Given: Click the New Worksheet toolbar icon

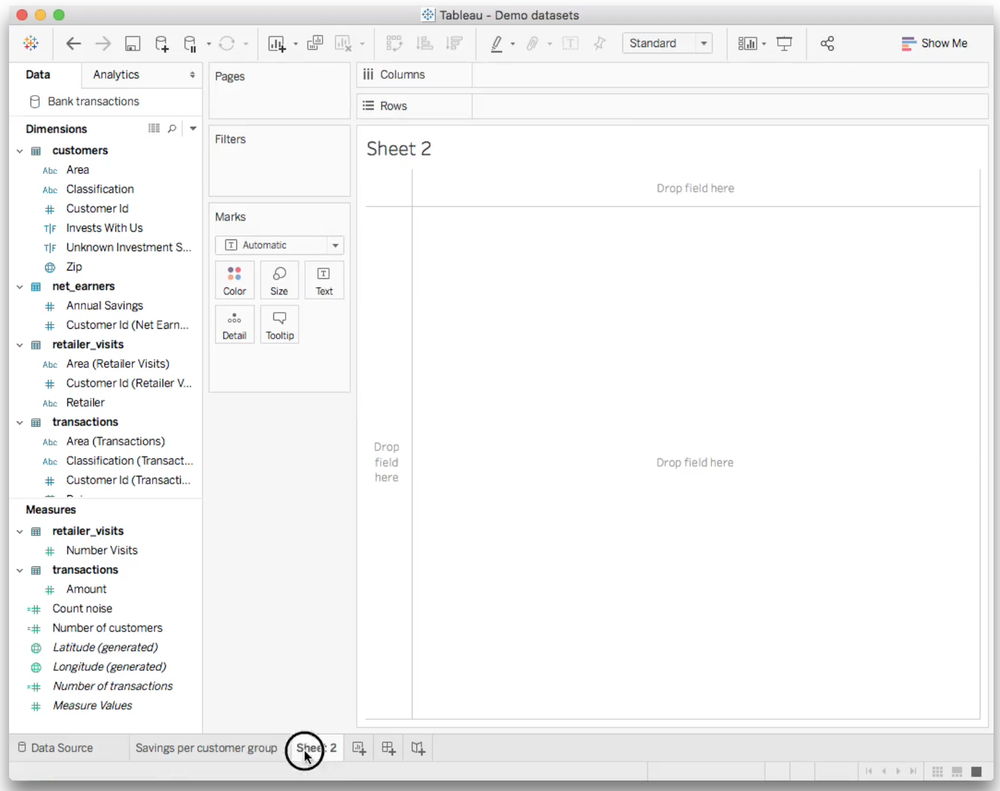Looking at the screenshot, I should coord(276,43).
